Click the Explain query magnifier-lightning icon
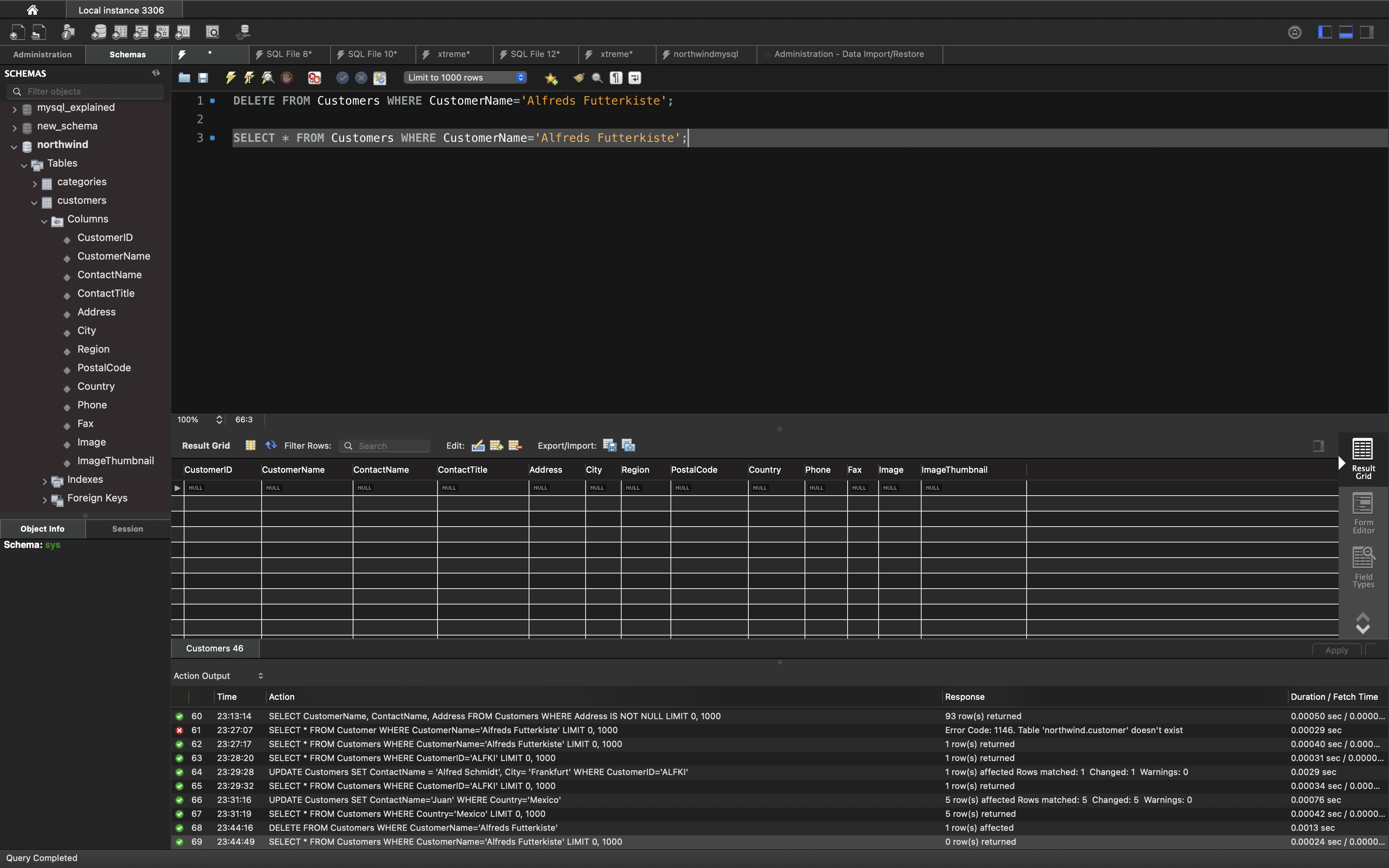 pyautogui.click(x=267, y=77)
